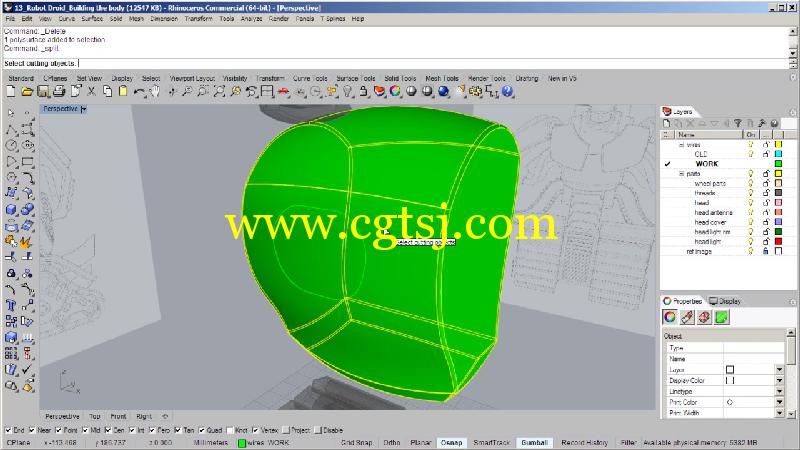Click the color wheel Object Properties icon
Screen dimensions: 800x450
395,91
